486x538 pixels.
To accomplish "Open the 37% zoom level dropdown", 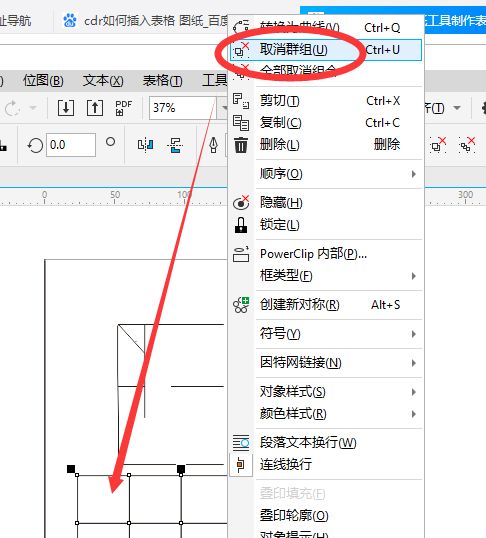I will (223, 108).
